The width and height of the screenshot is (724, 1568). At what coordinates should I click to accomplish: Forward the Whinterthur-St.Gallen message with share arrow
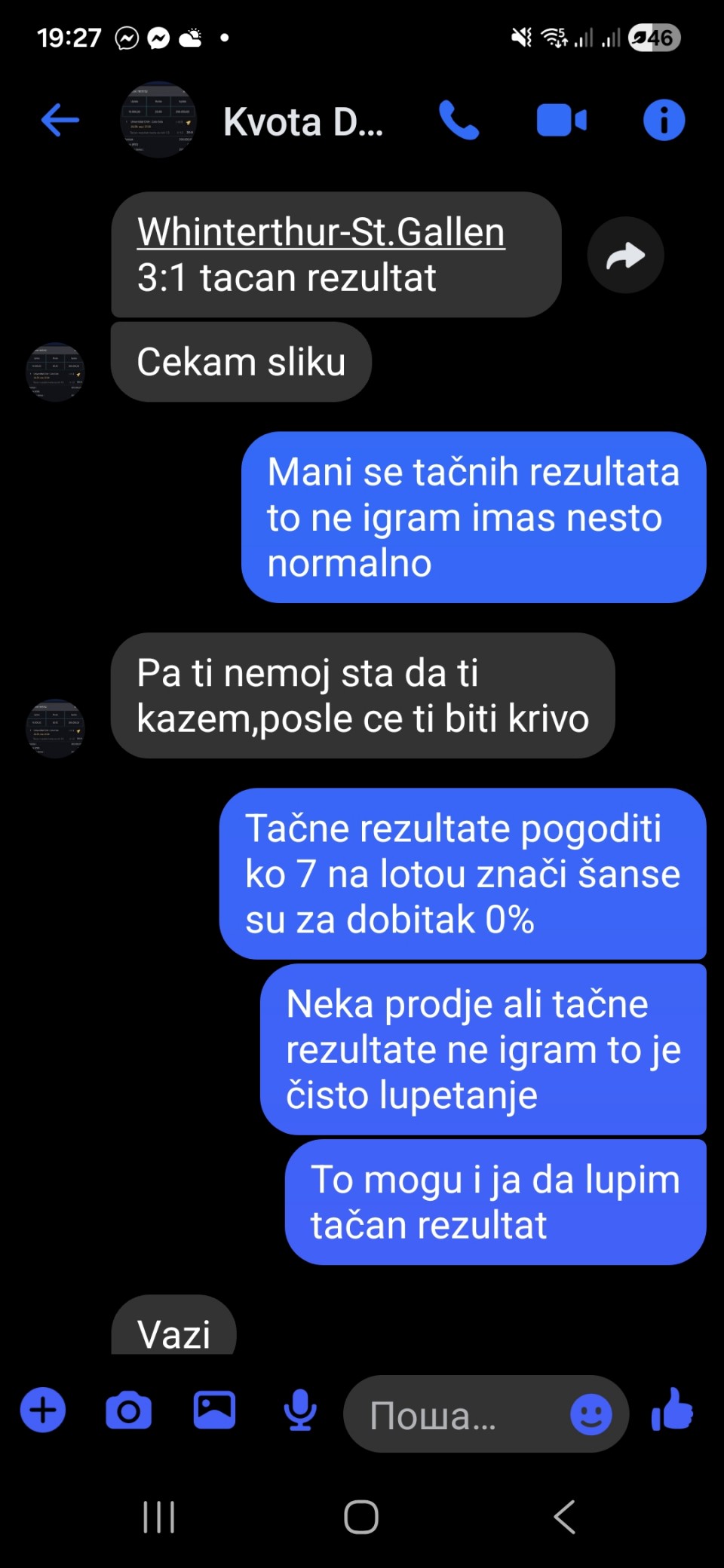coord(625,255)
